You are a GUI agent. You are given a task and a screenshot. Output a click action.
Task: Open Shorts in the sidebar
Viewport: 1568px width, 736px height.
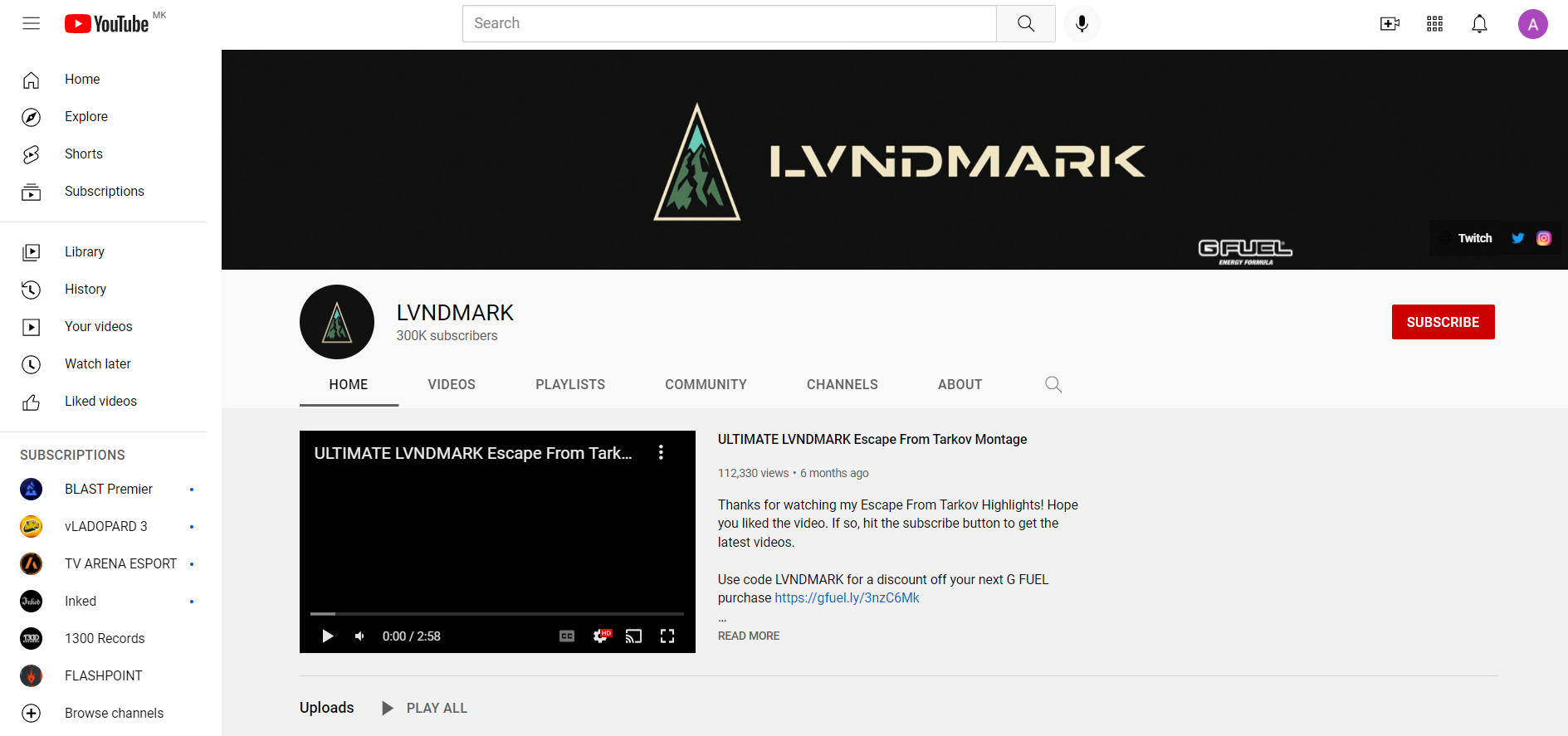coord(103,154)
